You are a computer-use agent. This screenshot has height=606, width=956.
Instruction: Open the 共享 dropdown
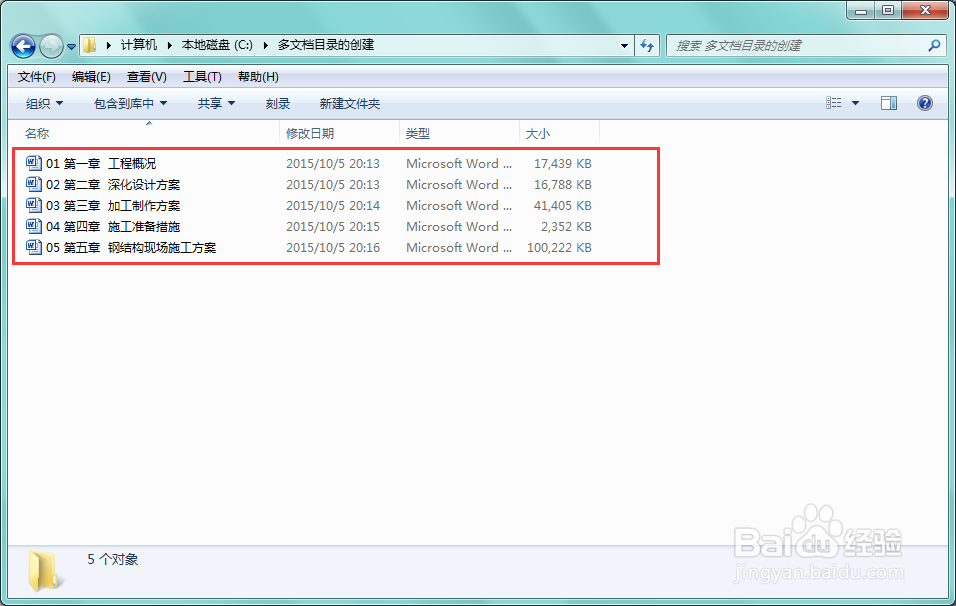[216, 104]
